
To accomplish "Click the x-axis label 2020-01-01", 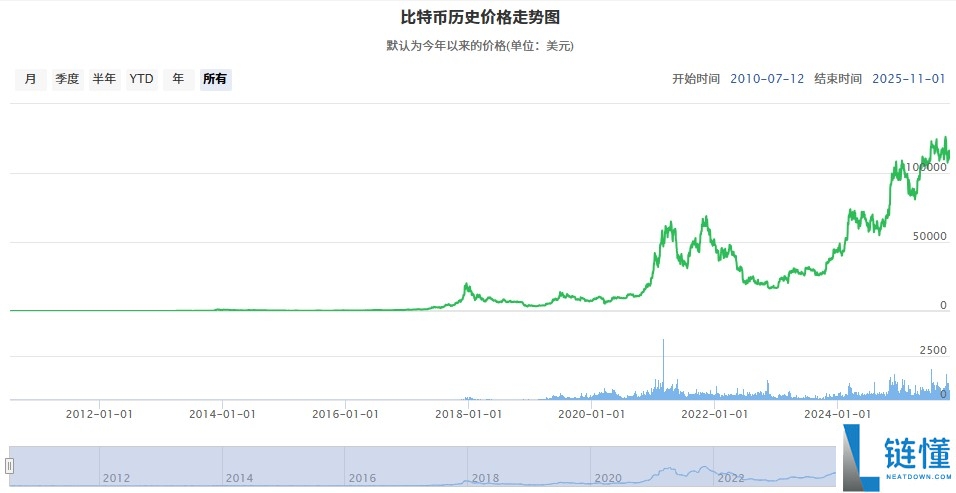I will coord(591,414).
